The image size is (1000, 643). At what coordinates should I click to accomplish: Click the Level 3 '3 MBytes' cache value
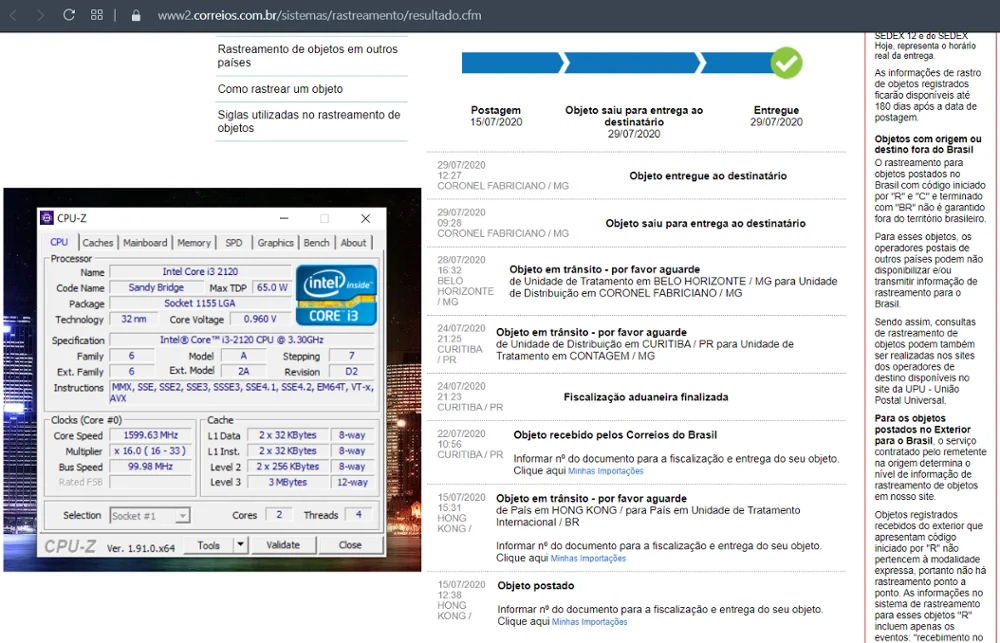[x=288, y=482]
